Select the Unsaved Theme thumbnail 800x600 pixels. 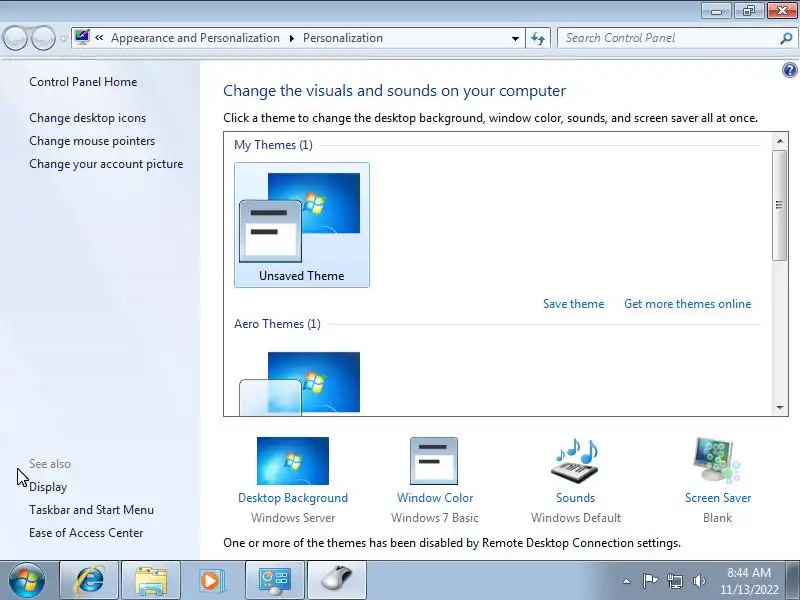302,225
